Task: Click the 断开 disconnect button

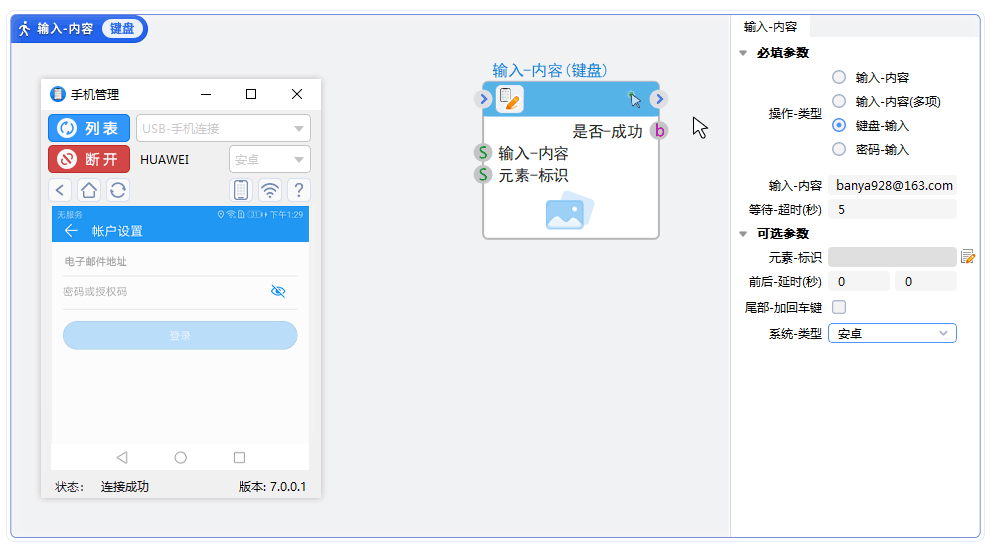Action: (89, 159)
